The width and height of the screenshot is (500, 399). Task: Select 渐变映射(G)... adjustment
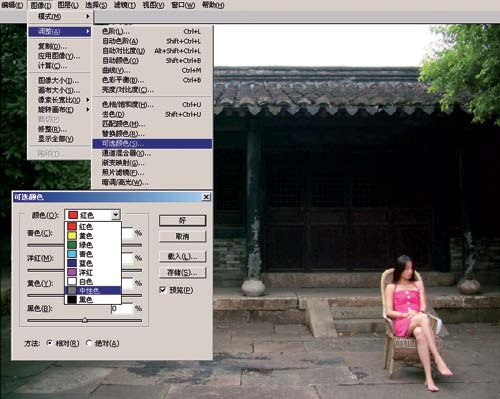[x=152, y=163]
